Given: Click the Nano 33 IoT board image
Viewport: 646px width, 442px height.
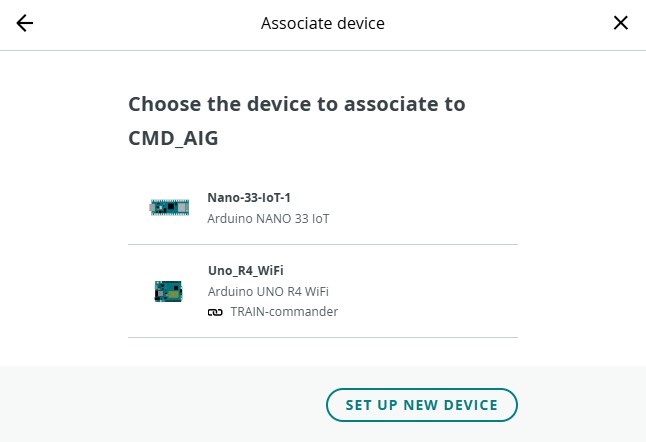Looking at the screenshot, I should [x=169, y=207].
